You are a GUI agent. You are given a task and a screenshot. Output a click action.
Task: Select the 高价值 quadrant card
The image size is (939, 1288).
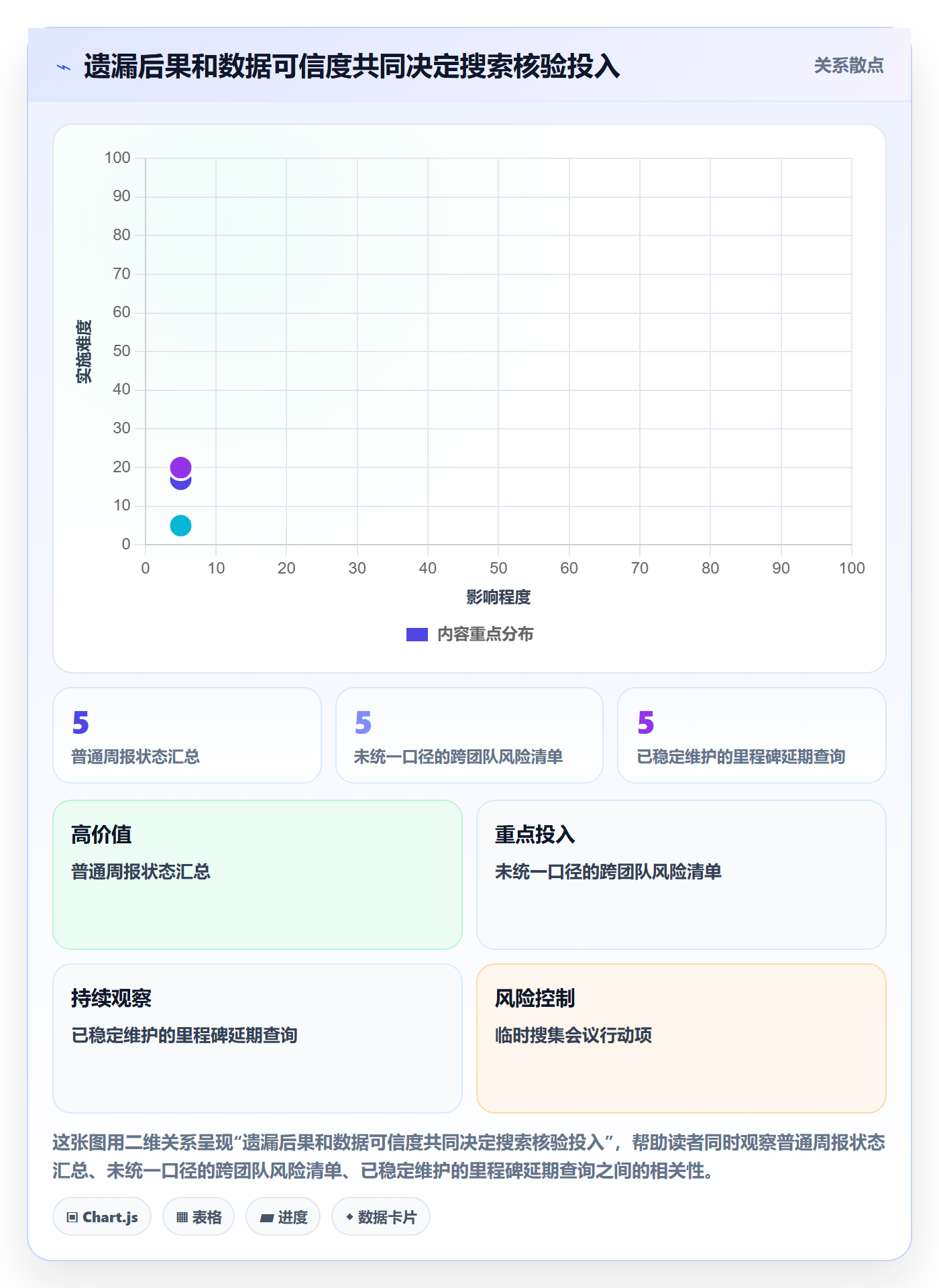click(x=258, y=875)
